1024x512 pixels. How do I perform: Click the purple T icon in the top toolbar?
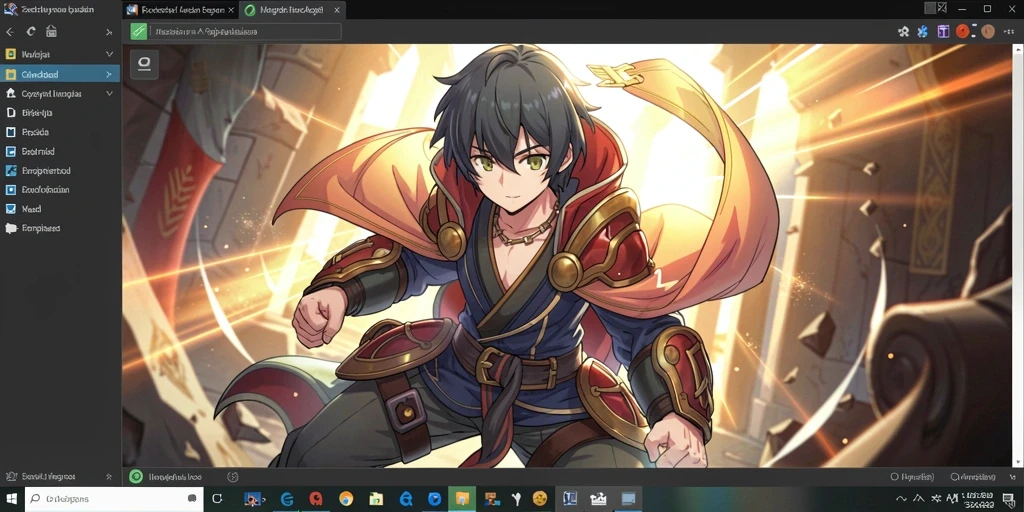943,31
